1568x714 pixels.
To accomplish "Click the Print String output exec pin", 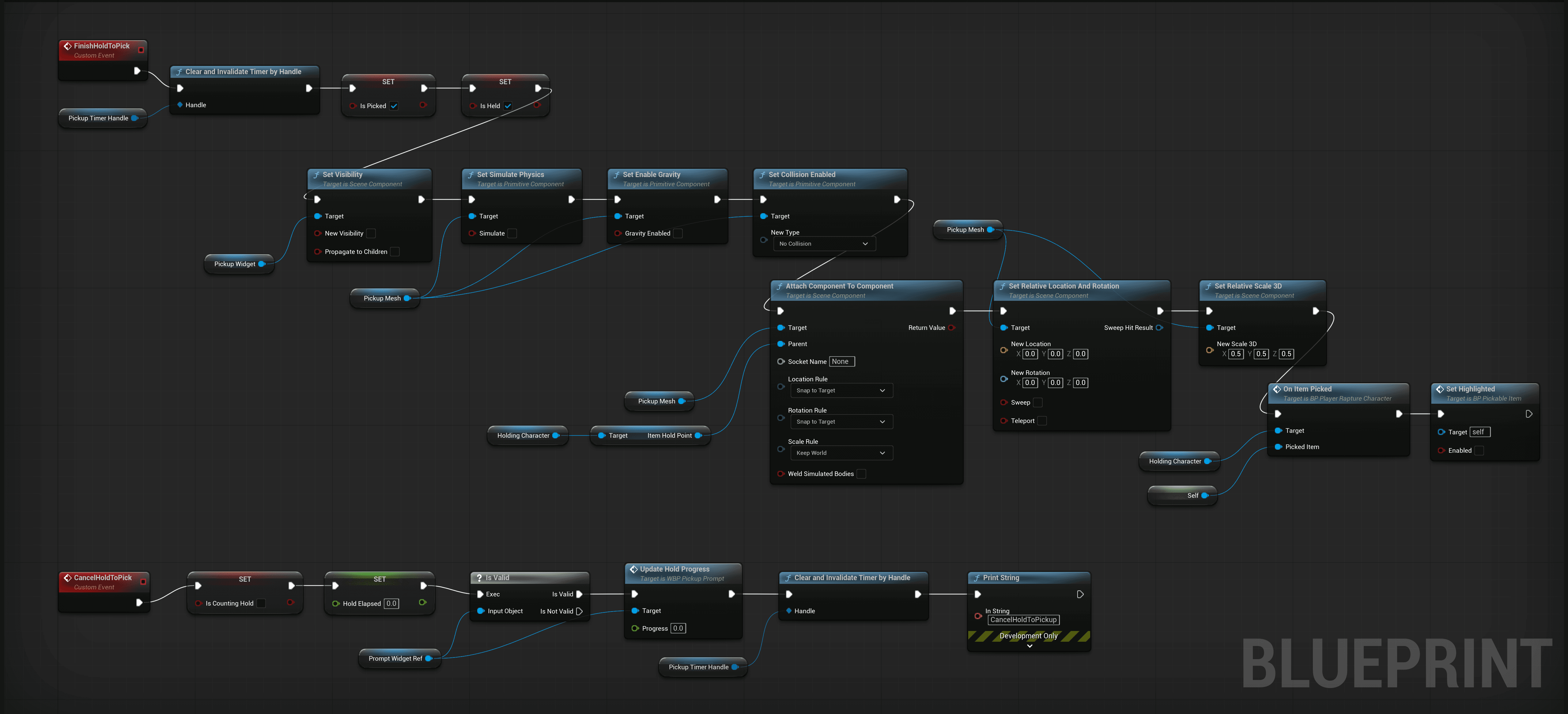I will 1080,594.
